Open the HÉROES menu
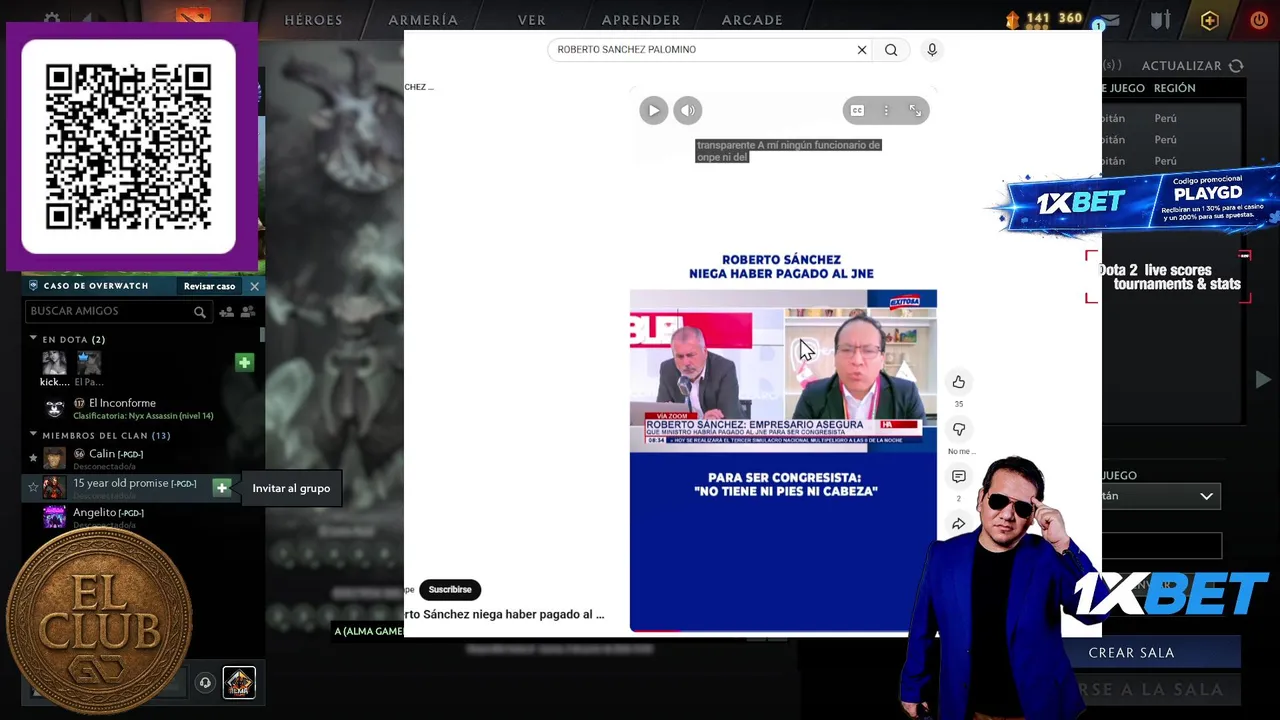The width and height of the screenshot is (1280, 720). tap(313, 20)
